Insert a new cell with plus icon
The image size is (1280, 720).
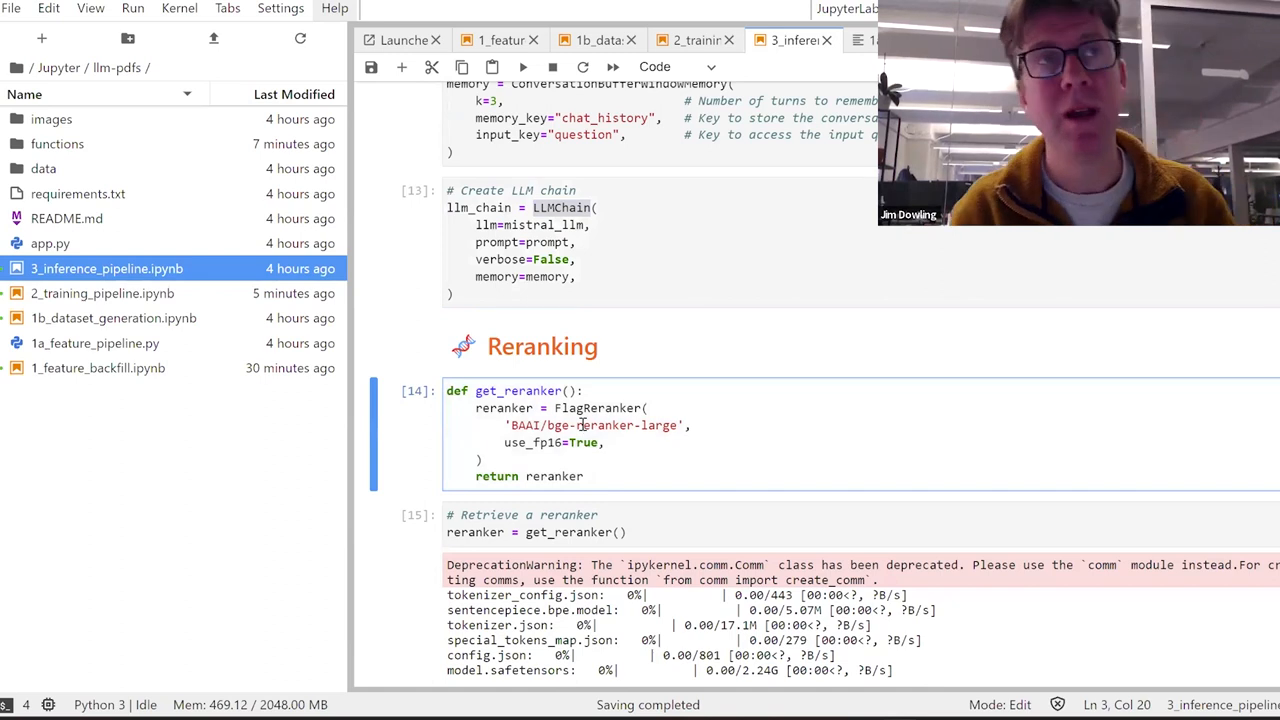(x=401, y=67)
